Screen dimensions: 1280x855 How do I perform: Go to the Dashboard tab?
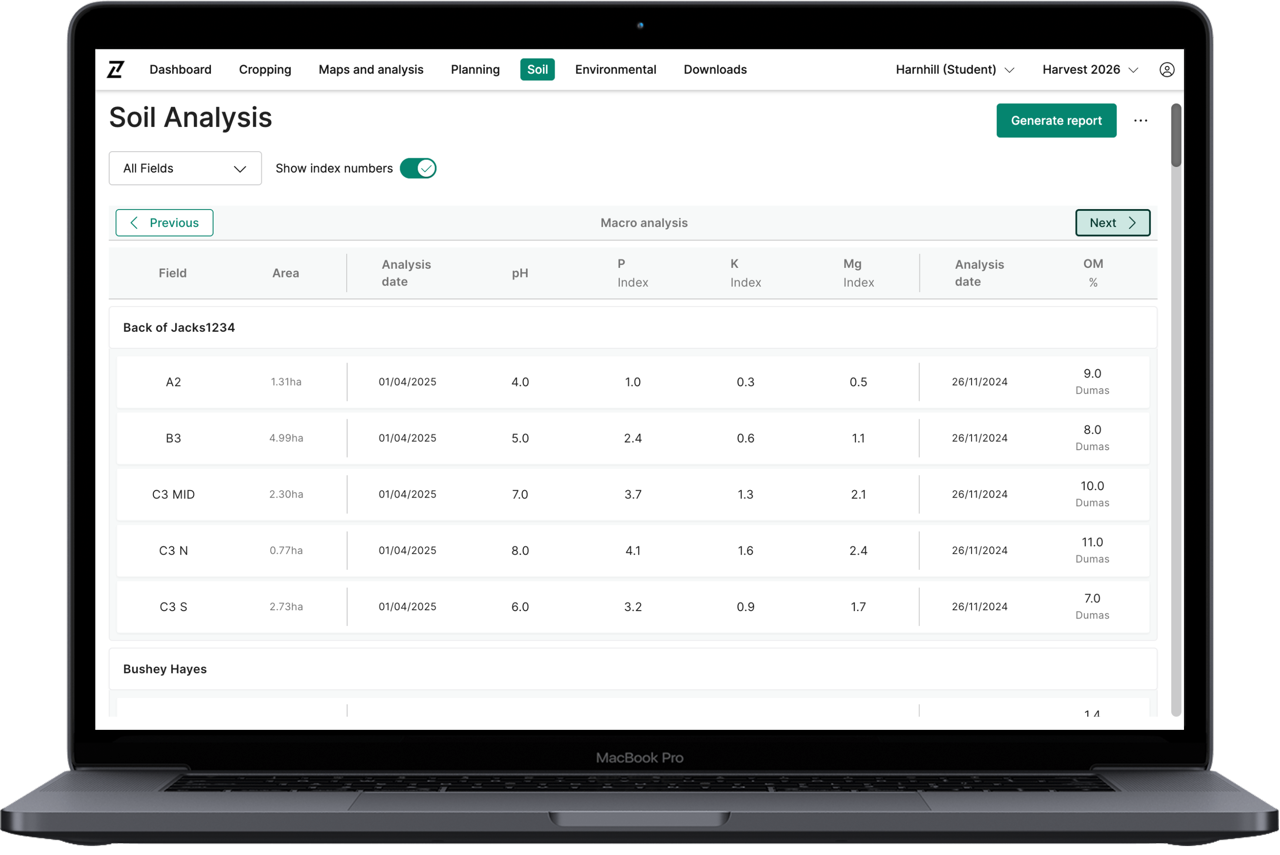click(180, 70)
